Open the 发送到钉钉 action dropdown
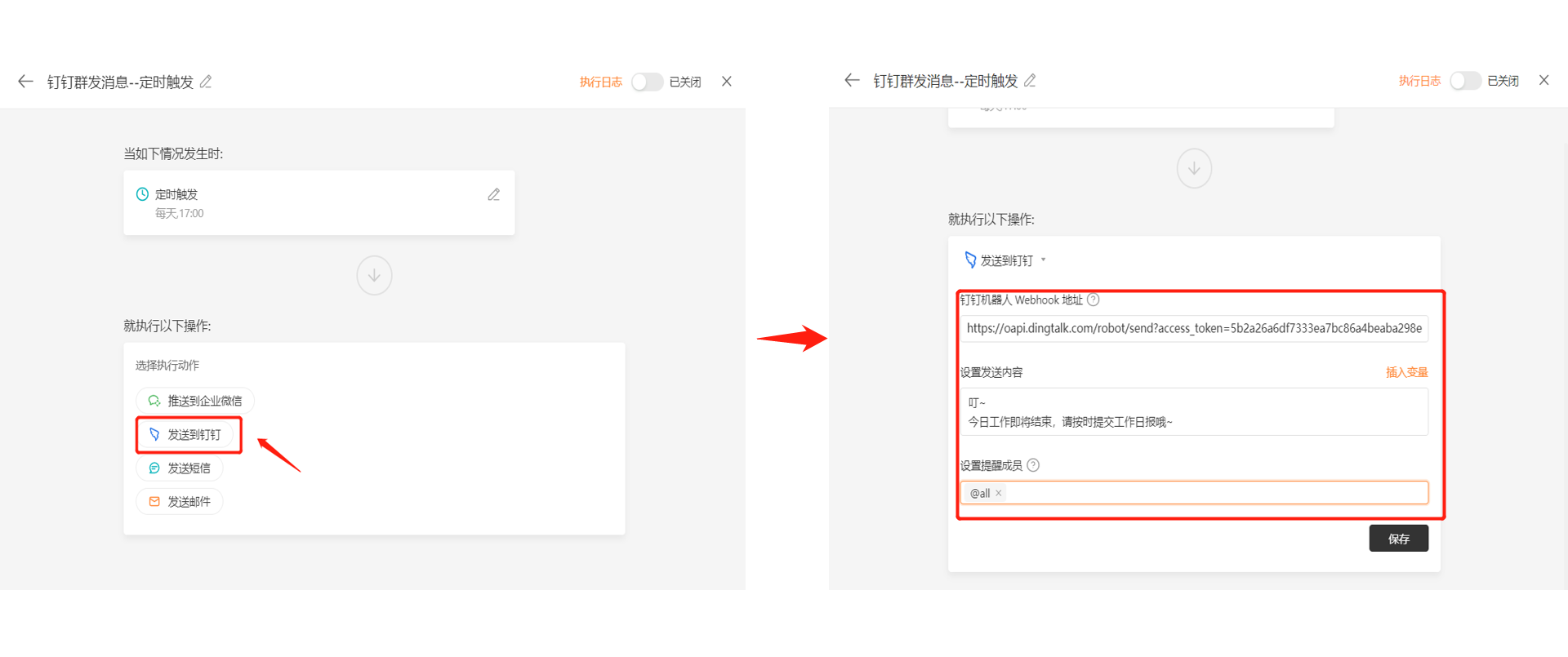Viewport: 1568px width, 657px height. (1043, 260)
